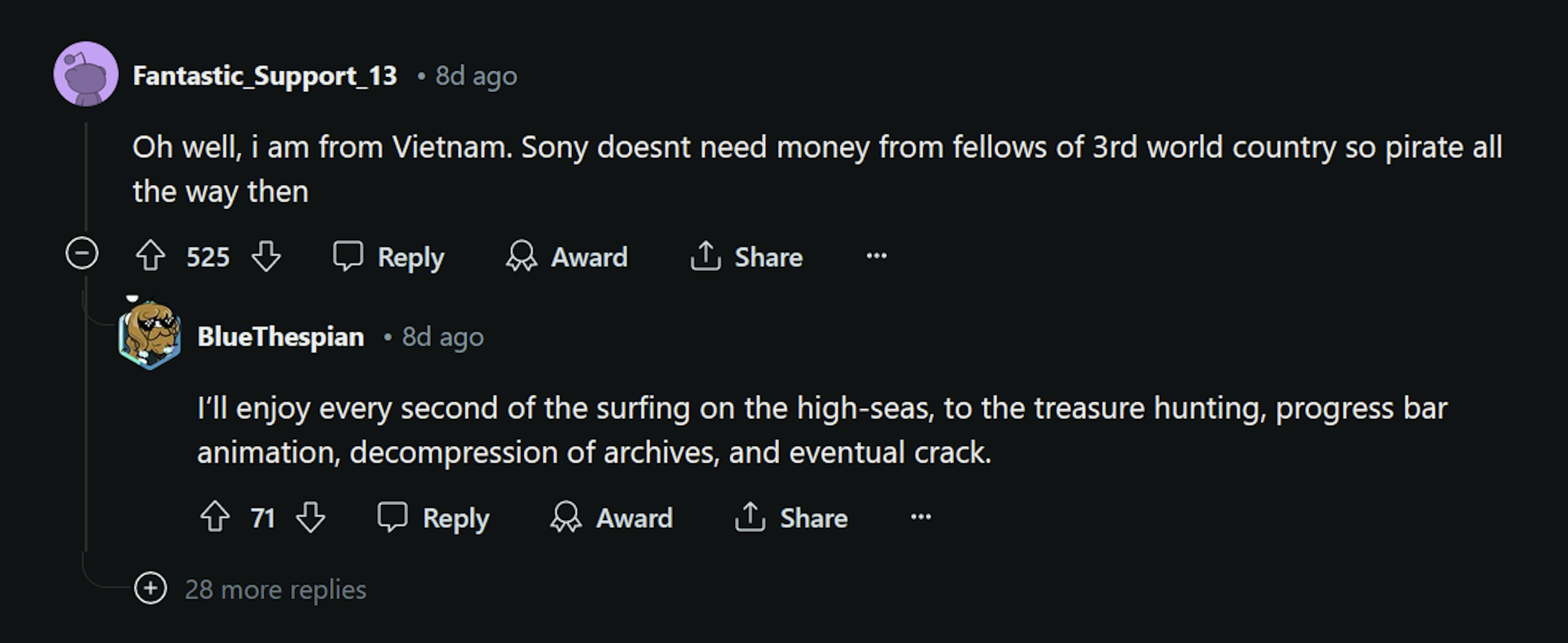Open more options menu on BlueThespian's reply
1568x643 pixels.
click(921, 517)
